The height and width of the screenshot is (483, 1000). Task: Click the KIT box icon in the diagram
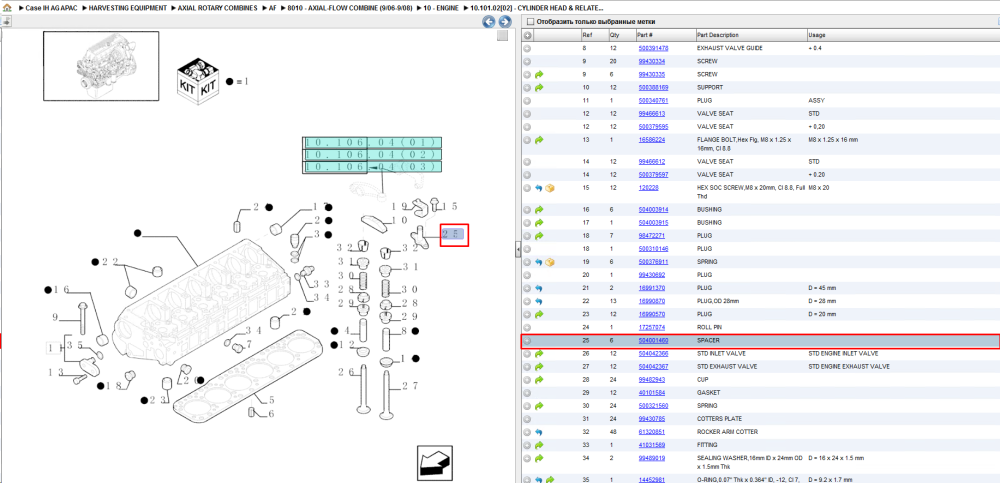(x=198, y=82)
